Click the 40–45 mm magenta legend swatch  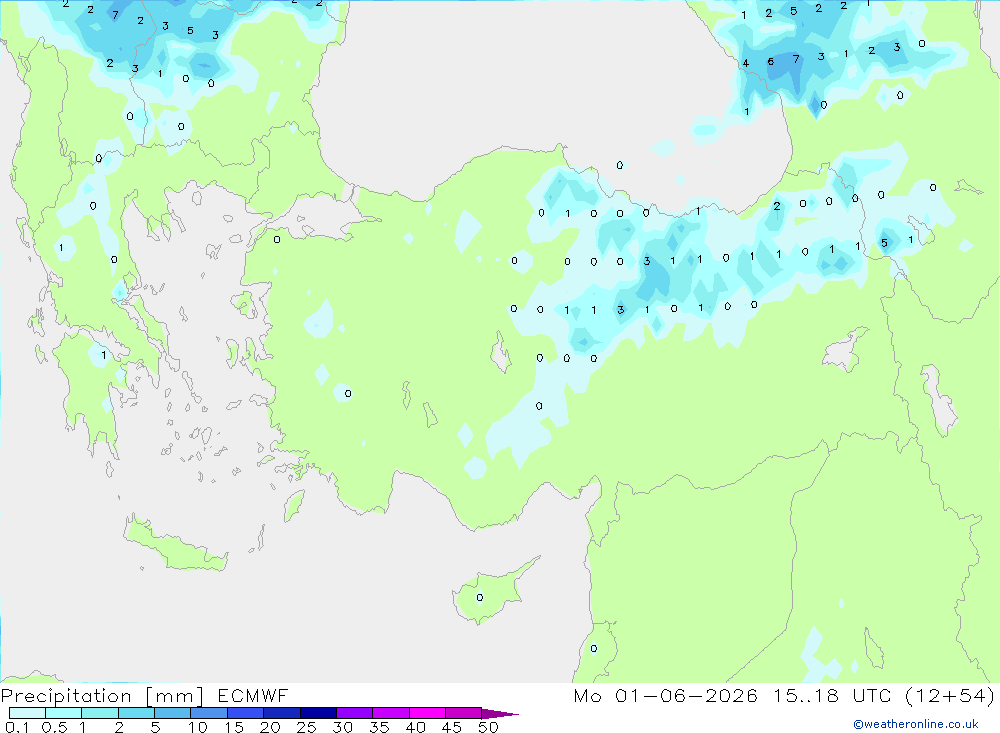pyautogui.click(x=427, y=713)
